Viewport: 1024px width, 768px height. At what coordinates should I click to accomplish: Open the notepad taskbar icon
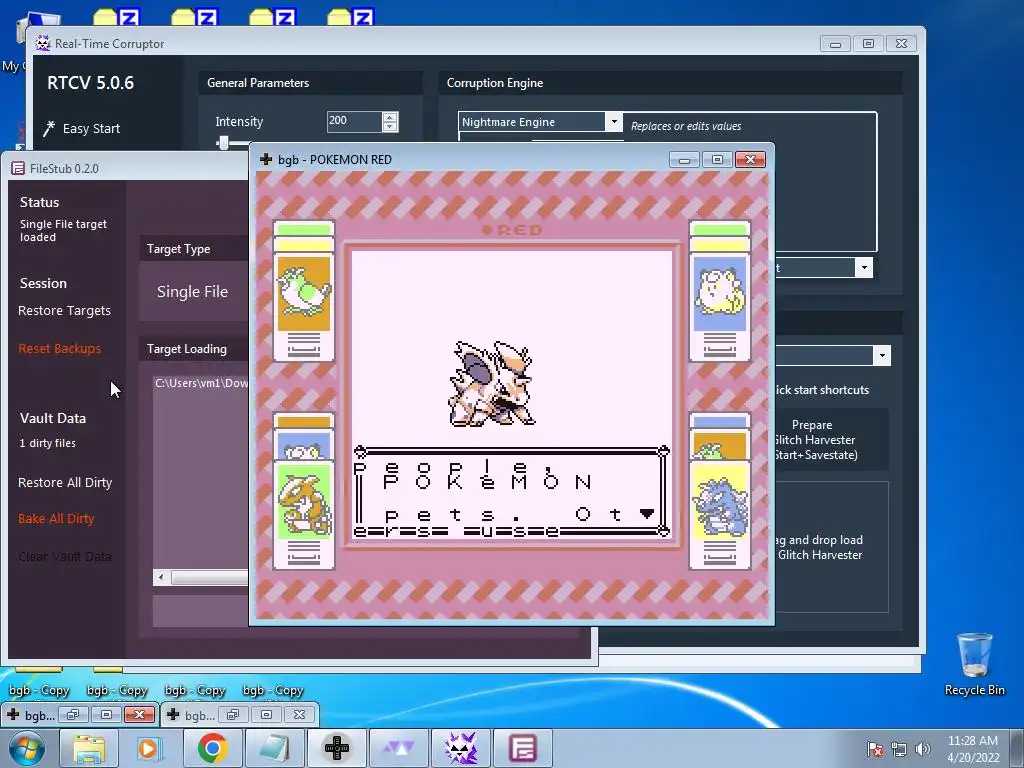click(x=274, y=748)
